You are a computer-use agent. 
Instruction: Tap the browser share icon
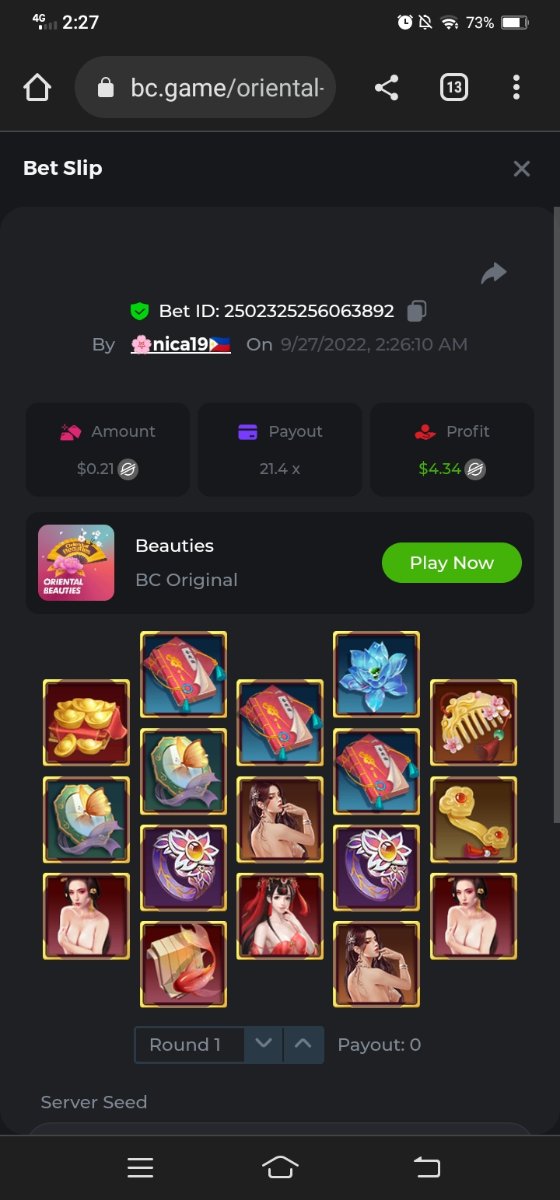click(x=387, y=88)
